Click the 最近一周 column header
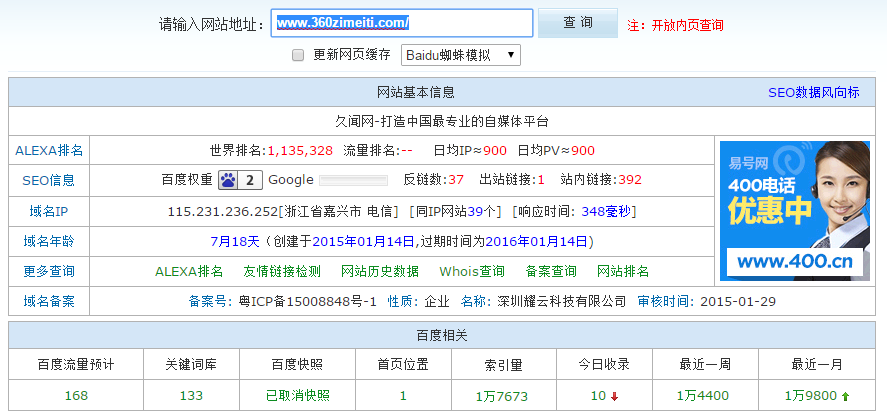The width and height of the screenshot is (887, 415). pyautogui.click(x=703, y=365)
